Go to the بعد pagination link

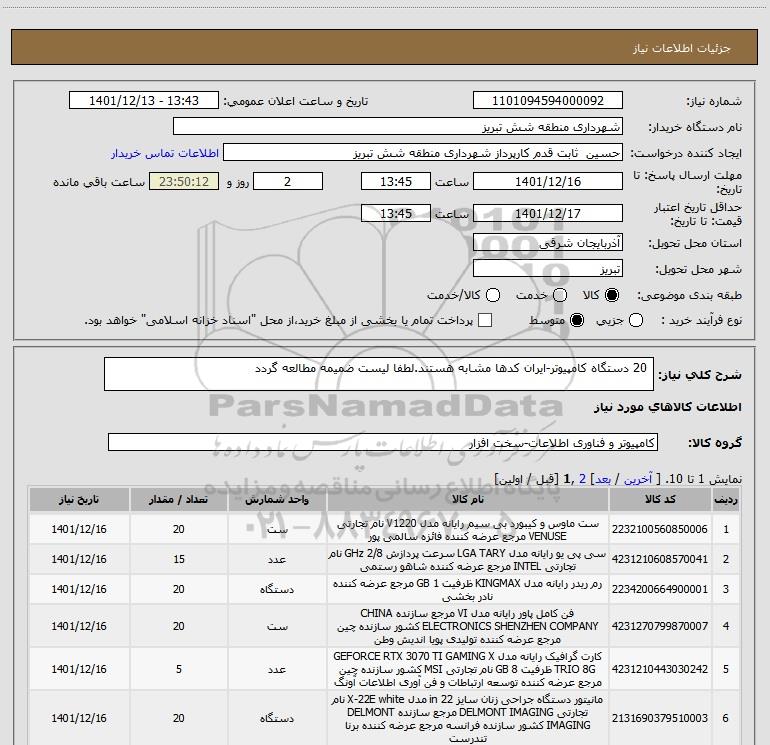(603, 479)
